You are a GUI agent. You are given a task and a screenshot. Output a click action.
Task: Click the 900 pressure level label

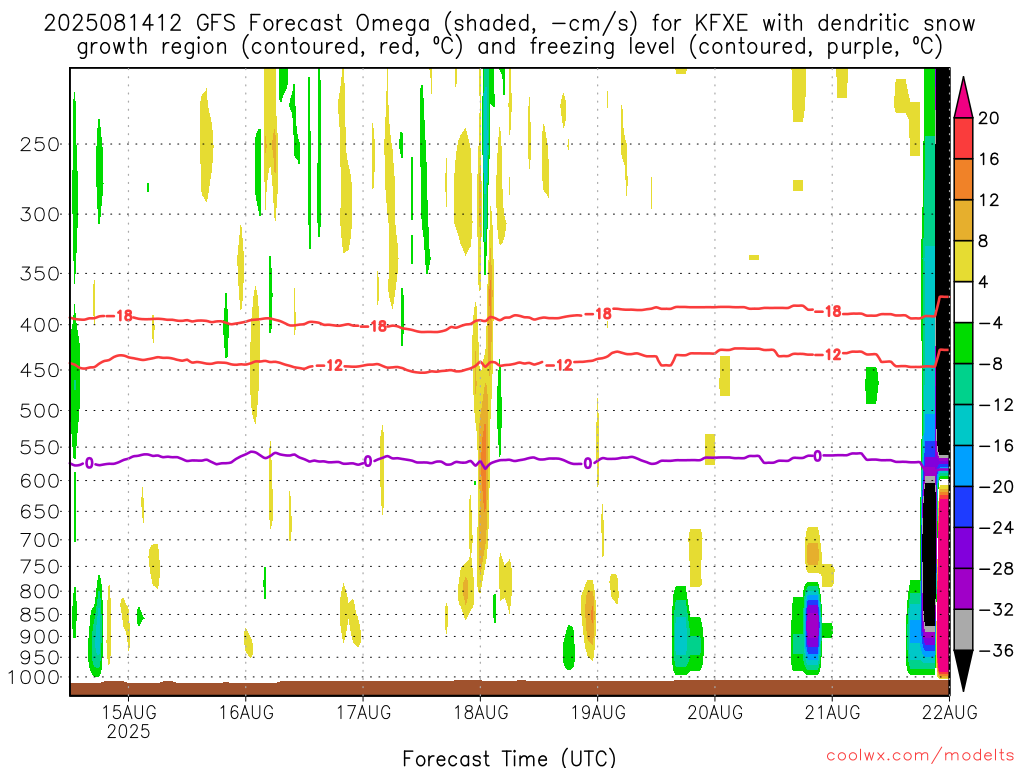(40, 636)
